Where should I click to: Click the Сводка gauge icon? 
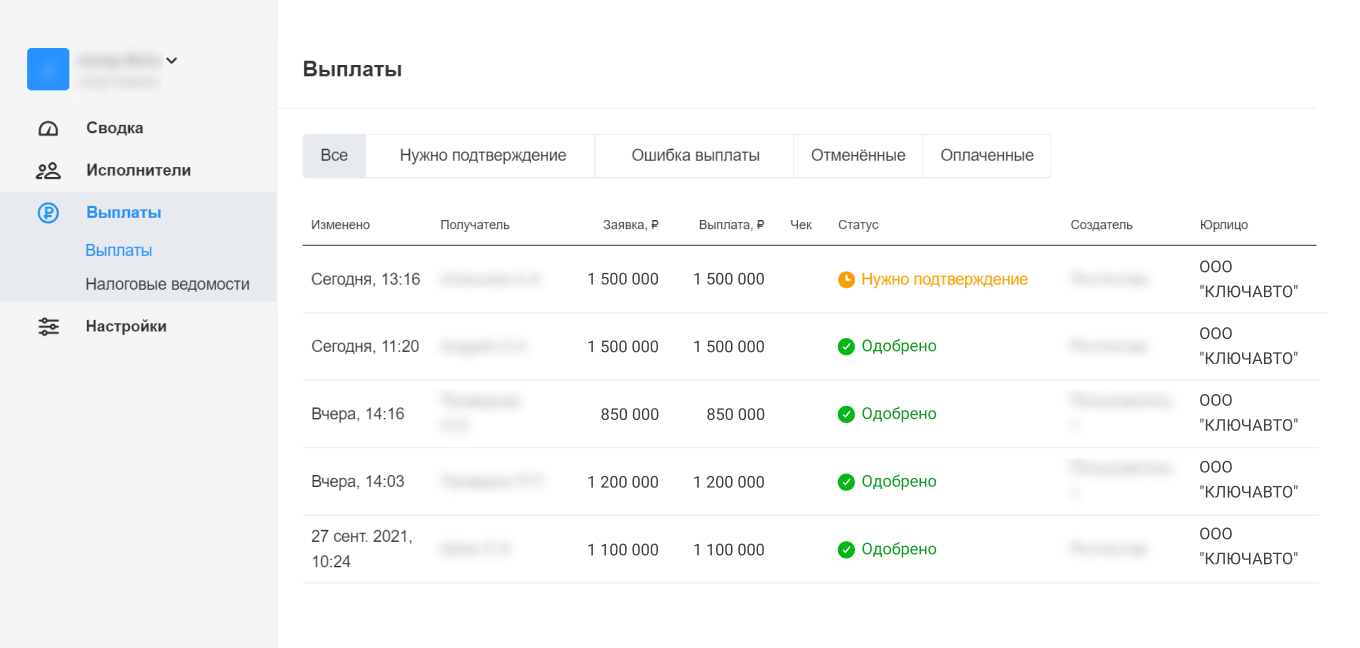[x=48, y=128]
